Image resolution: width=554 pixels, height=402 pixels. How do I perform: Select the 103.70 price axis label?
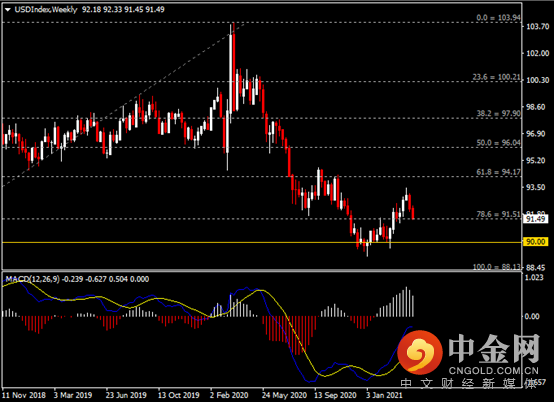coord(538,26)
